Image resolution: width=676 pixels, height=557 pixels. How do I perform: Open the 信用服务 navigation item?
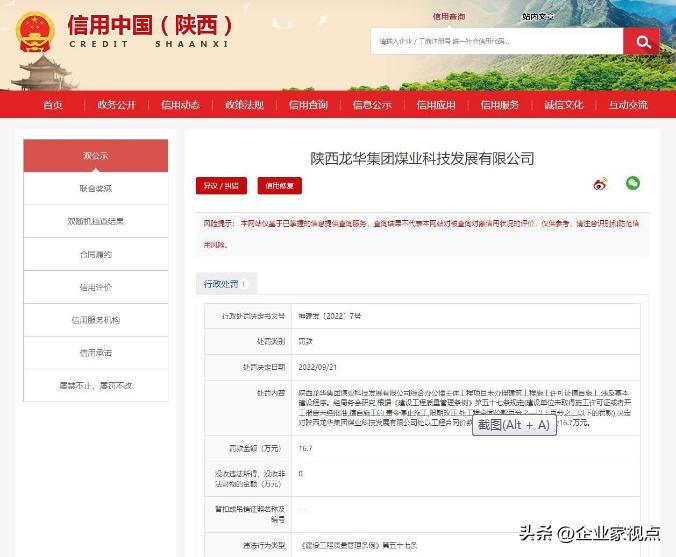(x=500, y=105)
